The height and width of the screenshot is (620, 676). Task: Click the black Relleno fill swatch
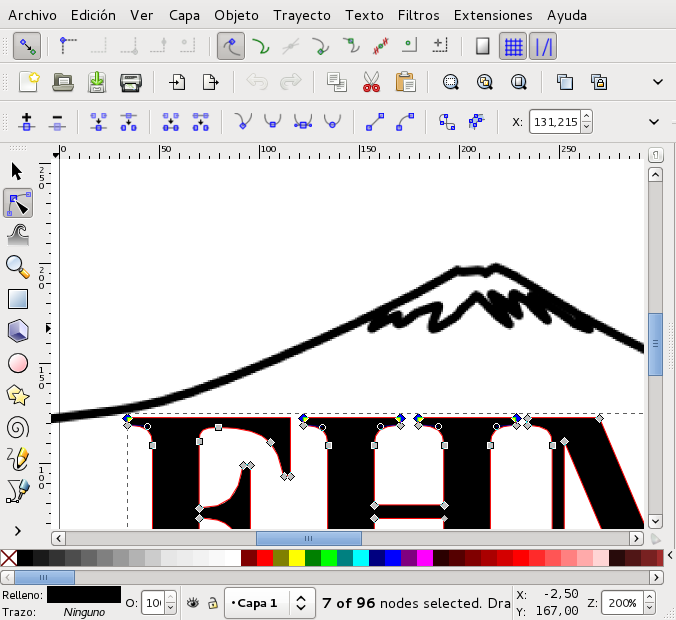tap(84, 594)
